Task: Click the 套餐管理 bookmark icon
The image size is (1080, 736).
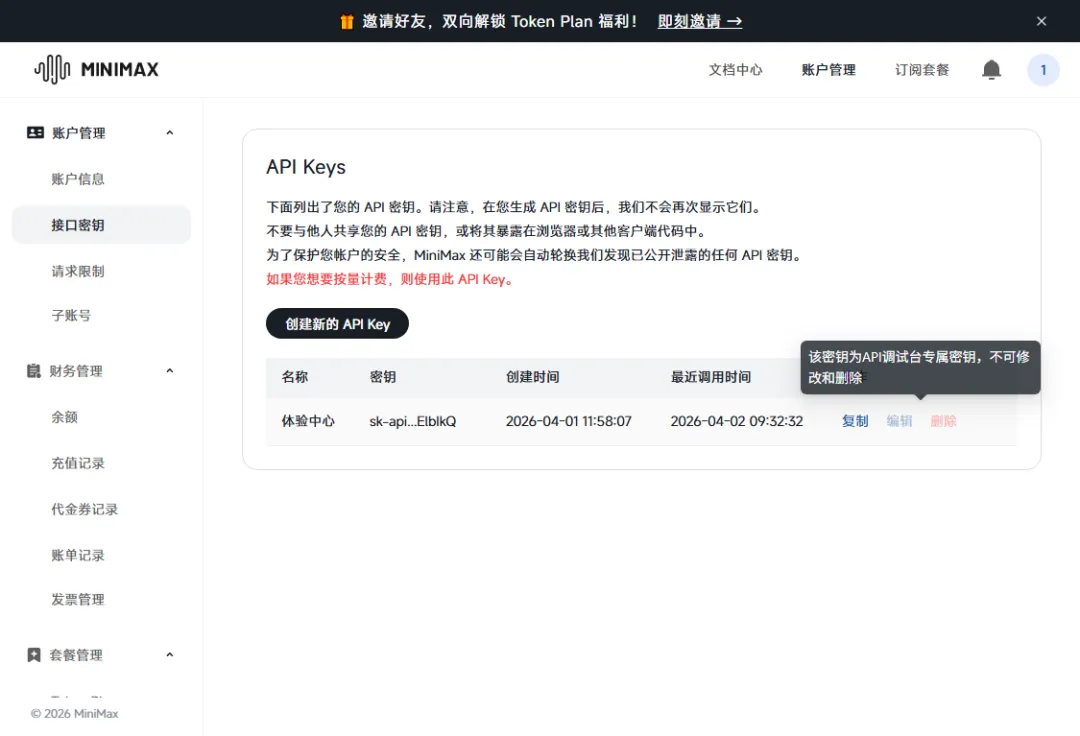Action: coord(34,655)
